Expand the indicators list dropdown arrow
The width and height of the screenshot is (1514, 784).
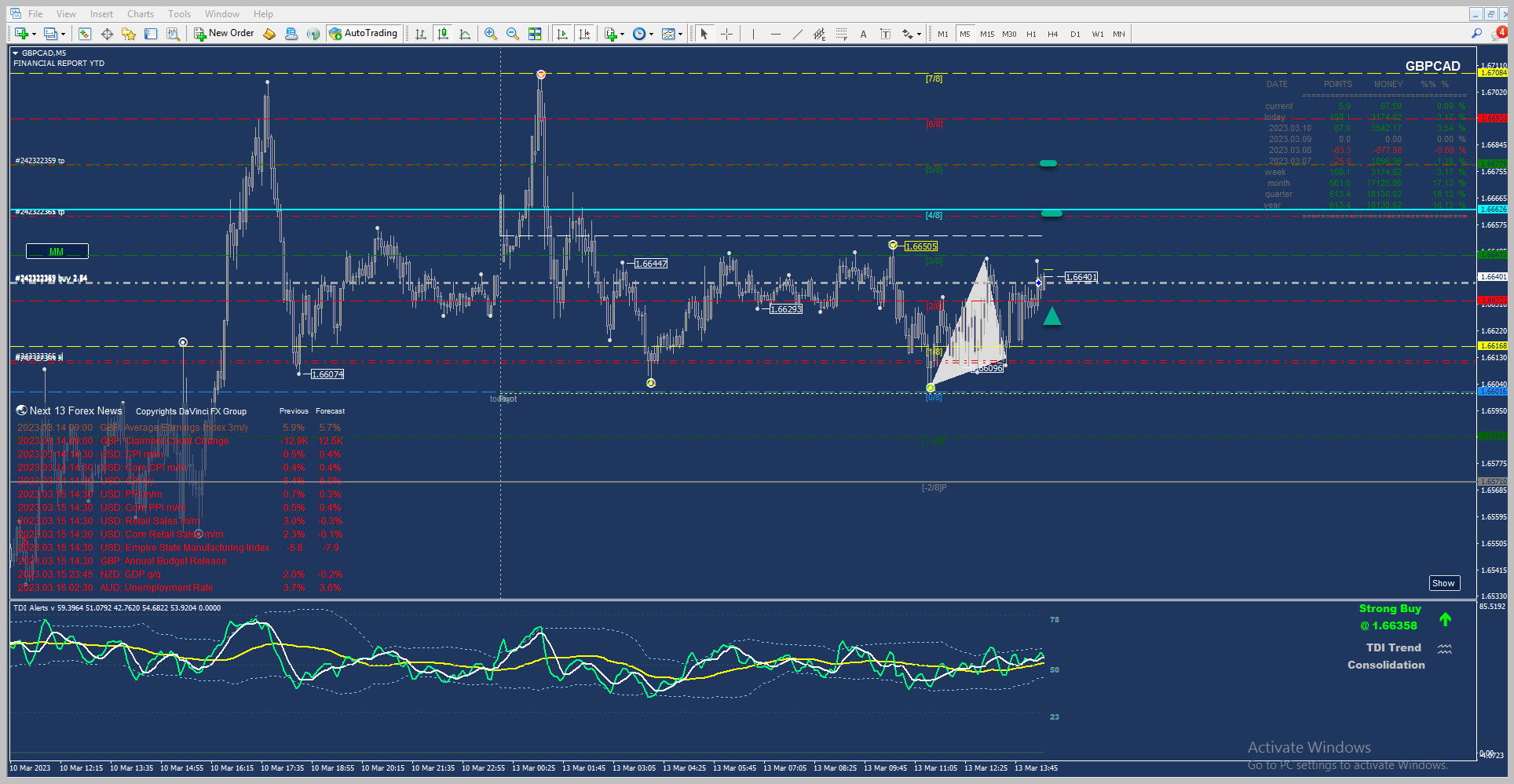[x=622, y=35]
